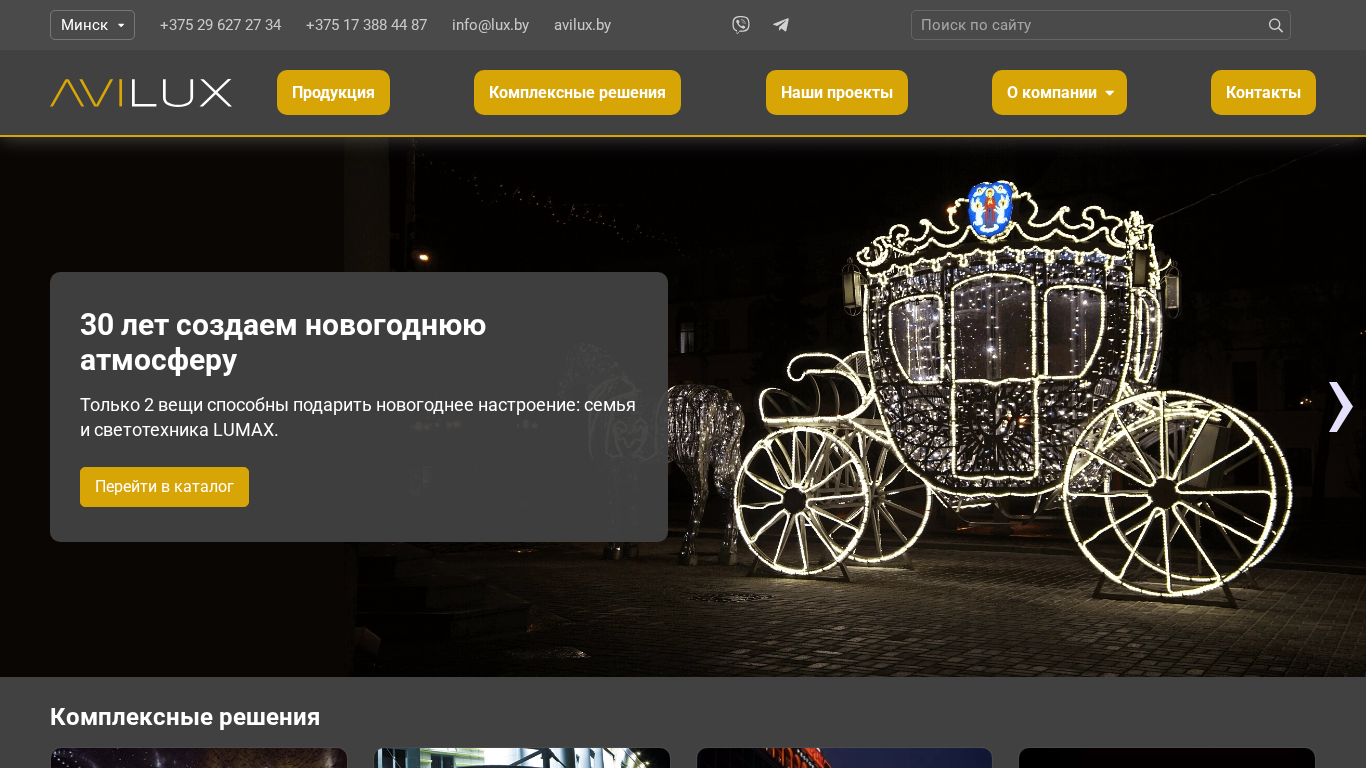Open the Контакты page
This screenshot has width=1366, height=768.
pyautogui.click(x=1263, y=93)
